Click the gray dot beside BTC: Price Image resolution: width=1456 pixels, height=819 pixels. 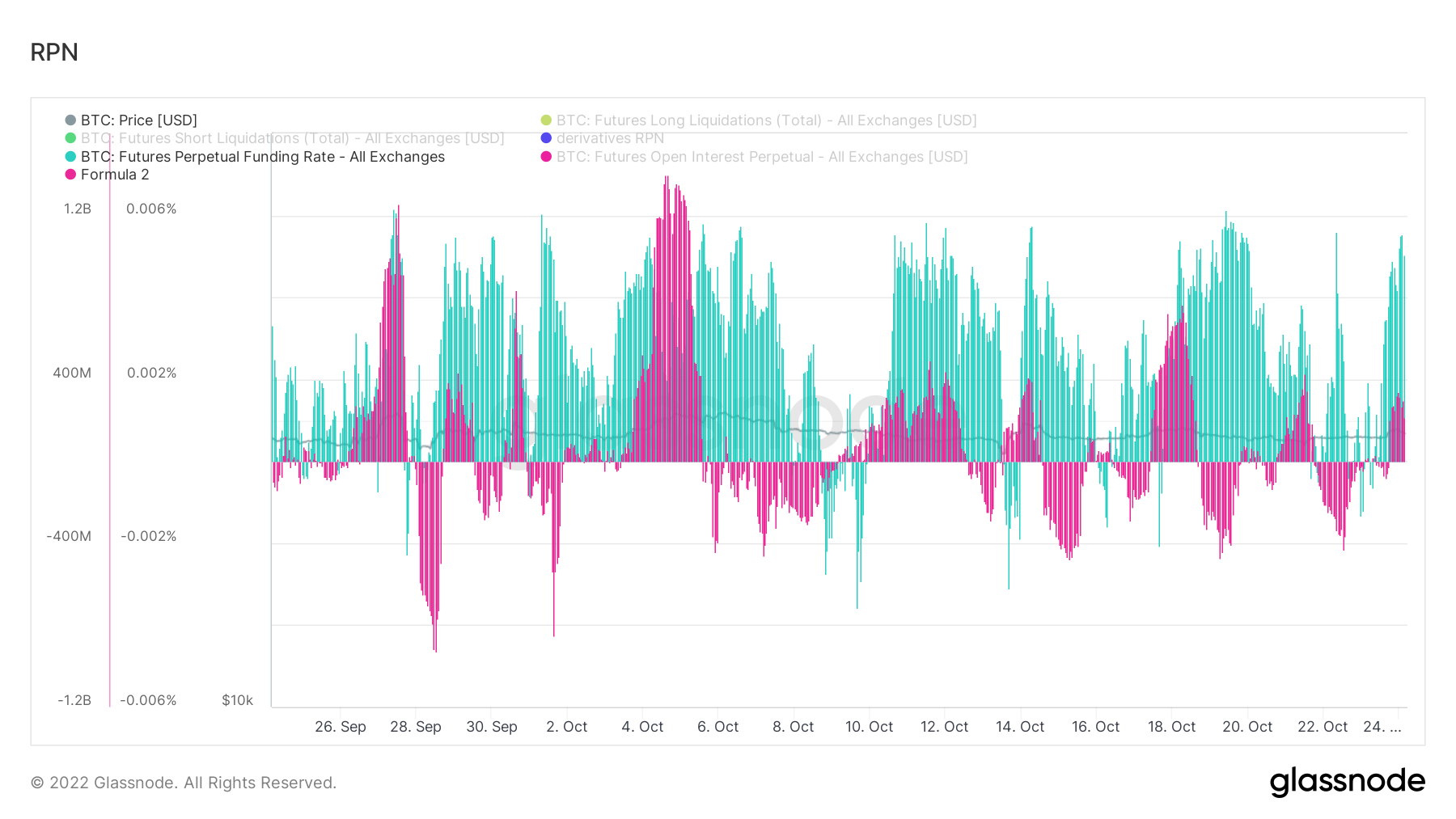pos(70,120)
